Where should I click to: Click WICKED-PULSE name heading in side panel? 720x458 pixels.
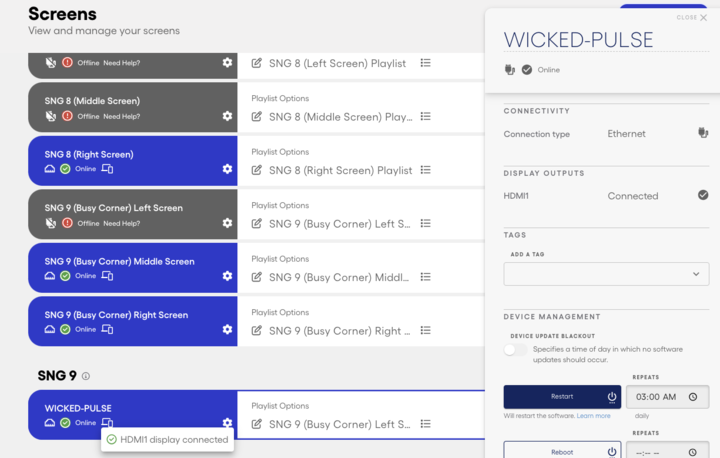click(x=578, y=40)
